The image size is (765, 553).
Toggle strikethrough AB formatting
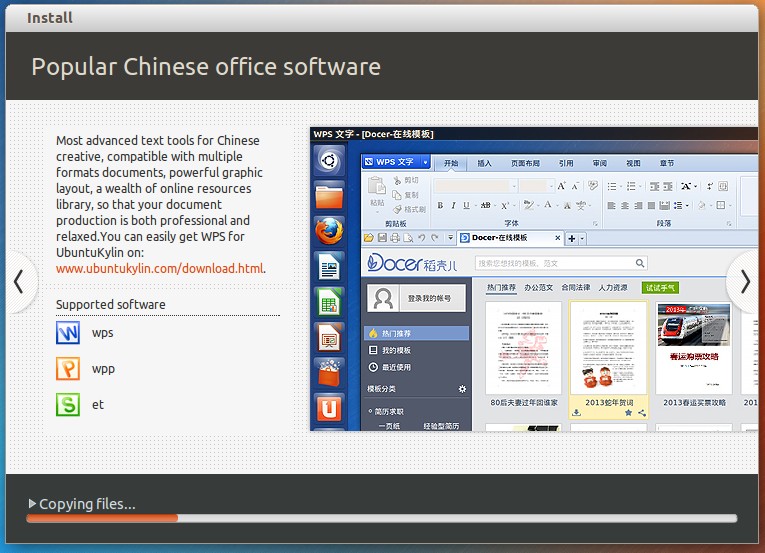[x=485, y=205]
